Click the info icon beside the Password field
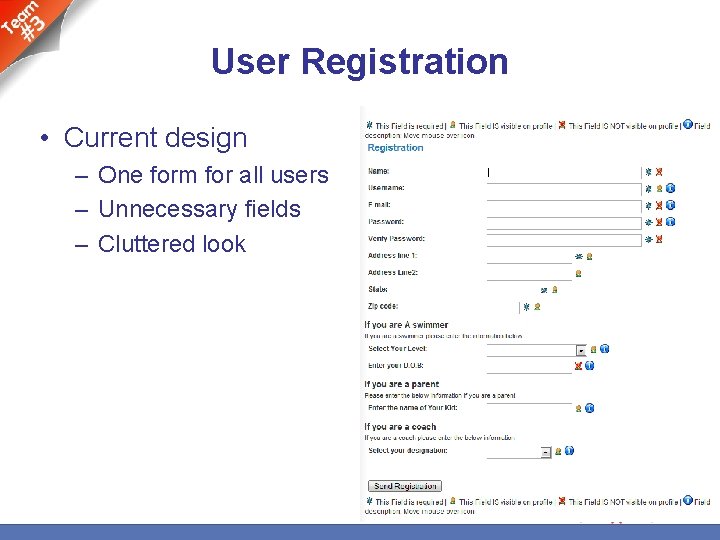This screenshot has width=720, height=540. click(x=670, y=222)
